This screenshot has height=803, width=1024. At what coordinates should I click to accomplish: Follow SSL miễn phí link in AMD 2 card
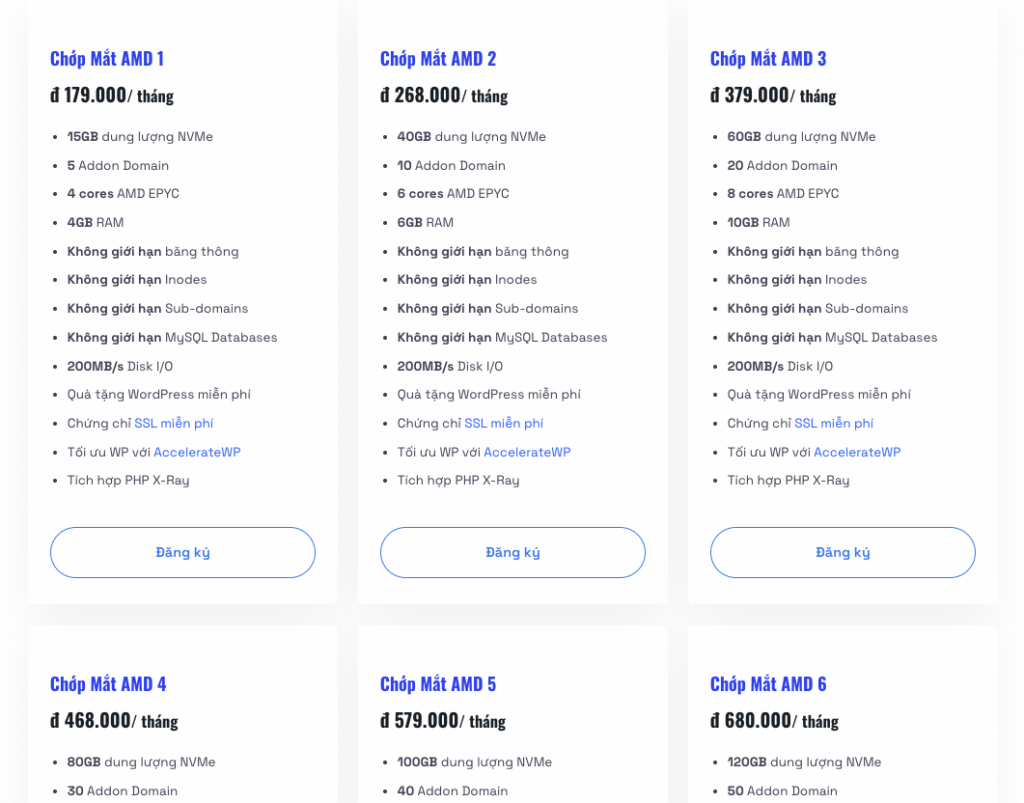point(504,423)
